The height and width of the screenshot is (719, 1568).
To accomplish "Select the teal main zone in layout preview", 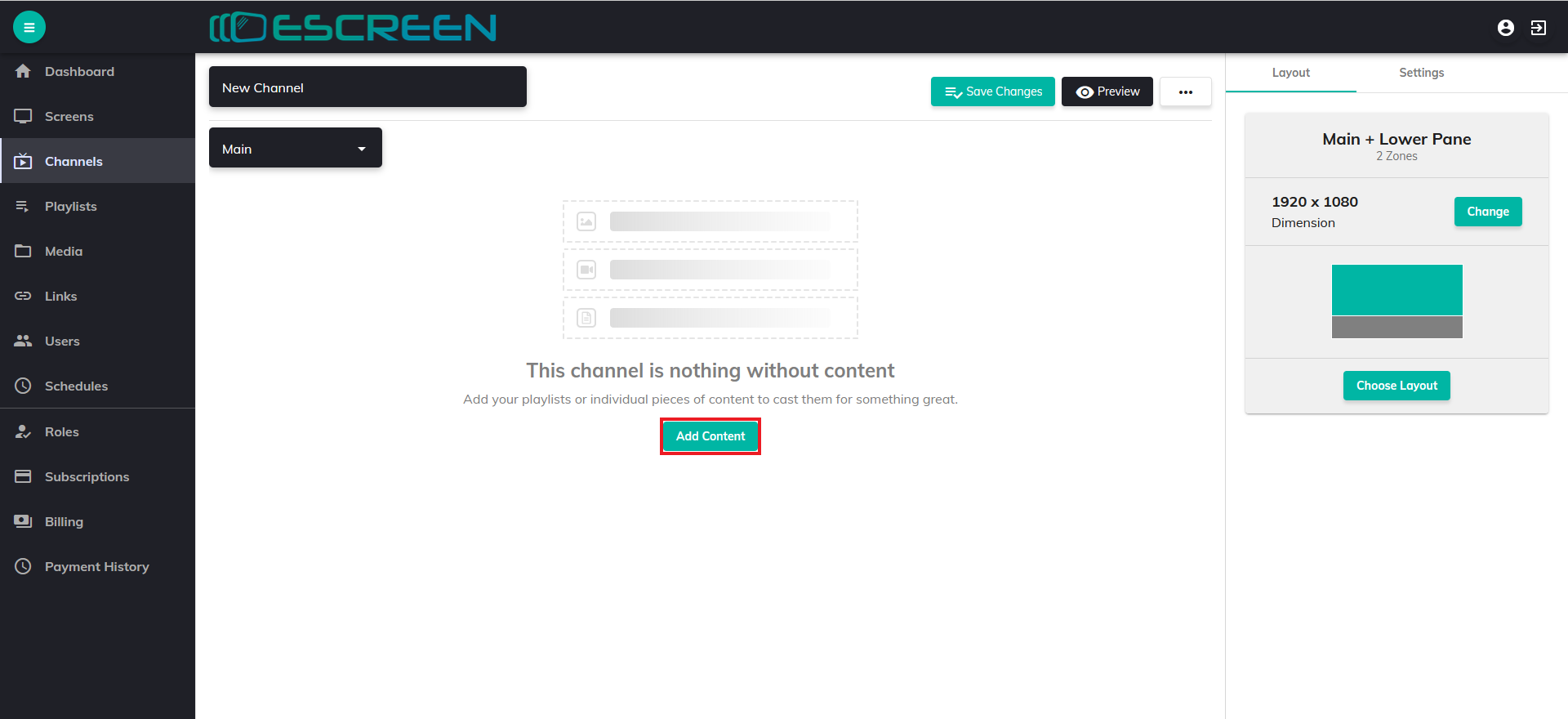I will [1397, 290].
